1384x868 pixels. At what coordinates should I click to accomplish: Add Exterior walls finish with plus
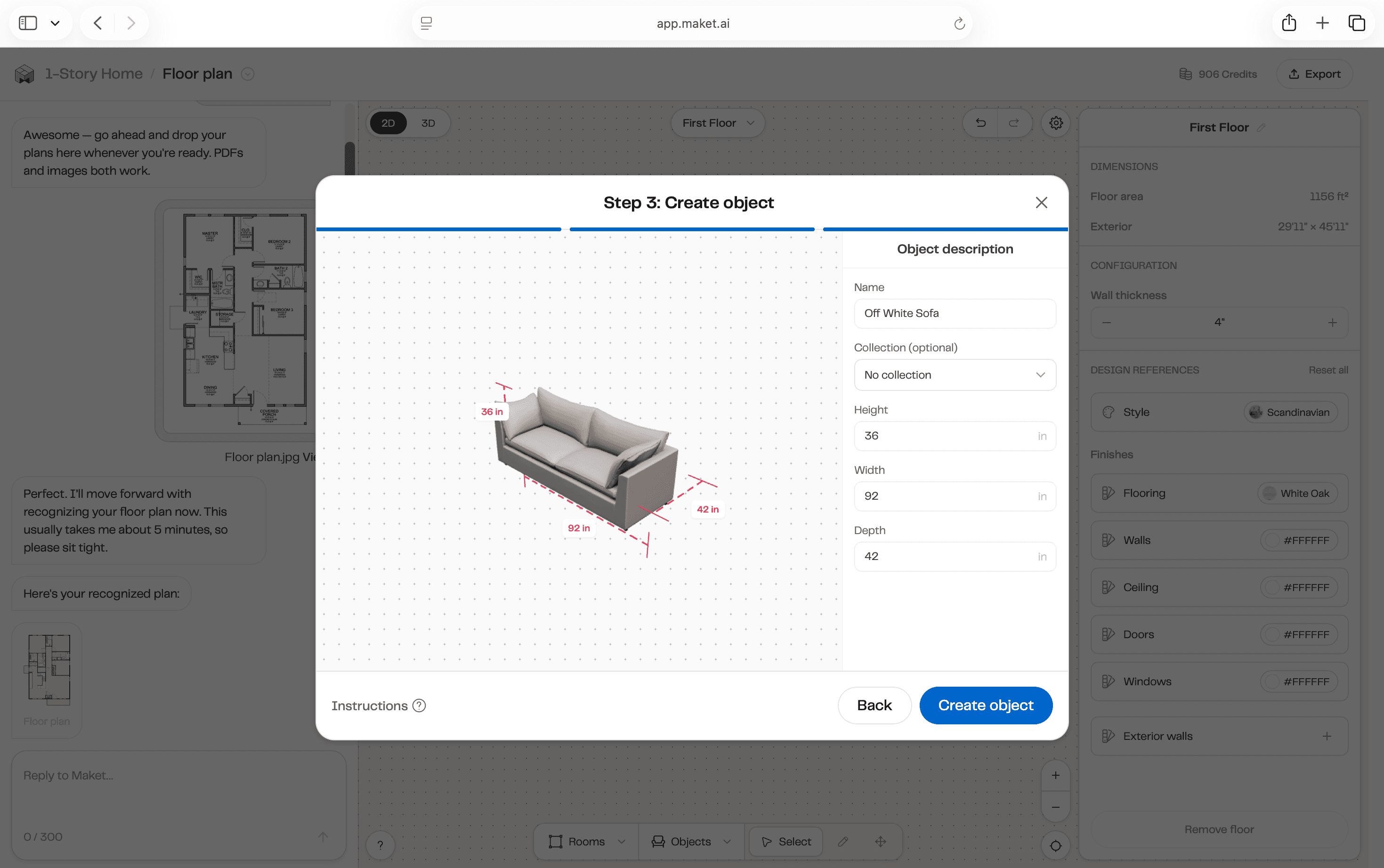pyautogui.click(x=1327, y=736)
